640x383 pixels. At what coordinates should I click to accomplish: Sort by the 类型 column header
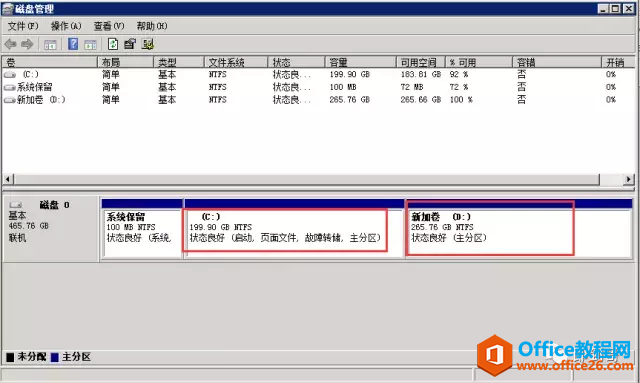179,62
